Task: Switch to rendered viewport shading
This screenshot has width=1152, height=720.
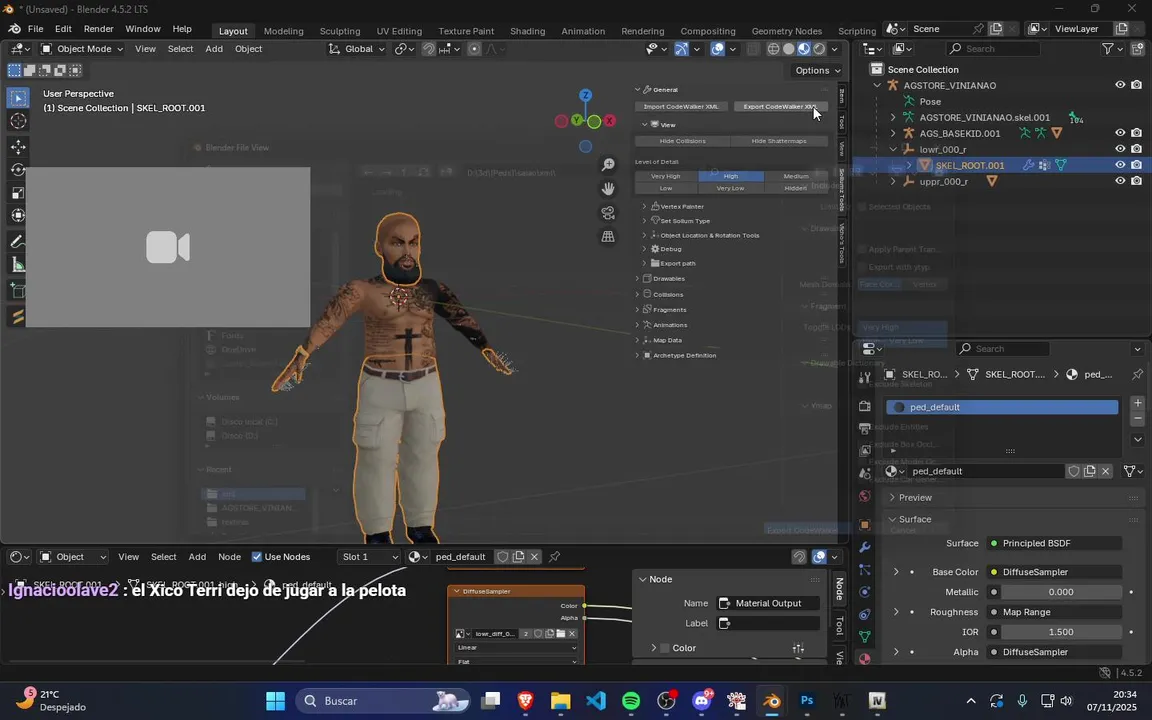Action: [x=818, y=48]
